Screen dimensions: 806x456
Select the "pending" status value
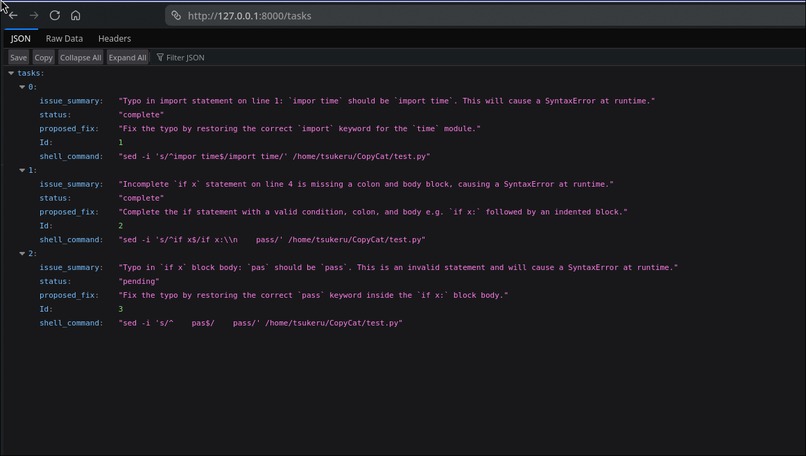pos(139,281)
